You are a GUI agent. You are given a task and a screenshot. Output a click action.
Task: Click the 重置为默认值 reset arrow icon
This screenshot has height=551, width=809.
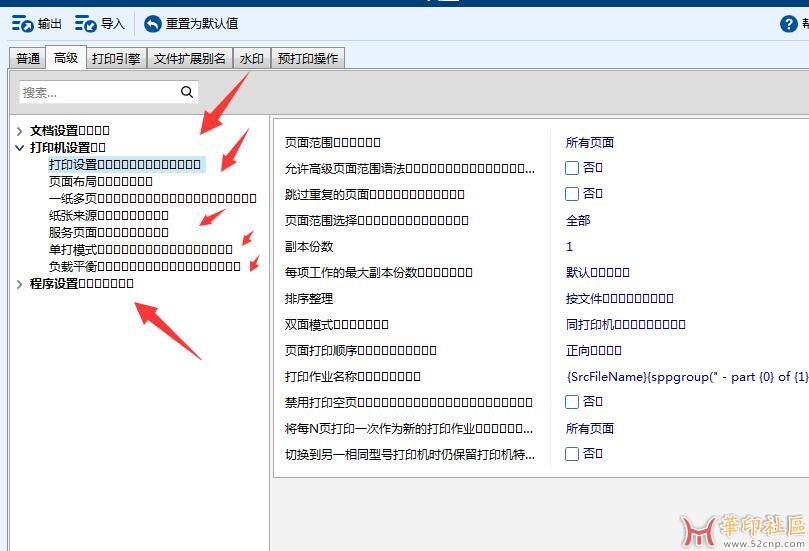(x=153, y=24)
